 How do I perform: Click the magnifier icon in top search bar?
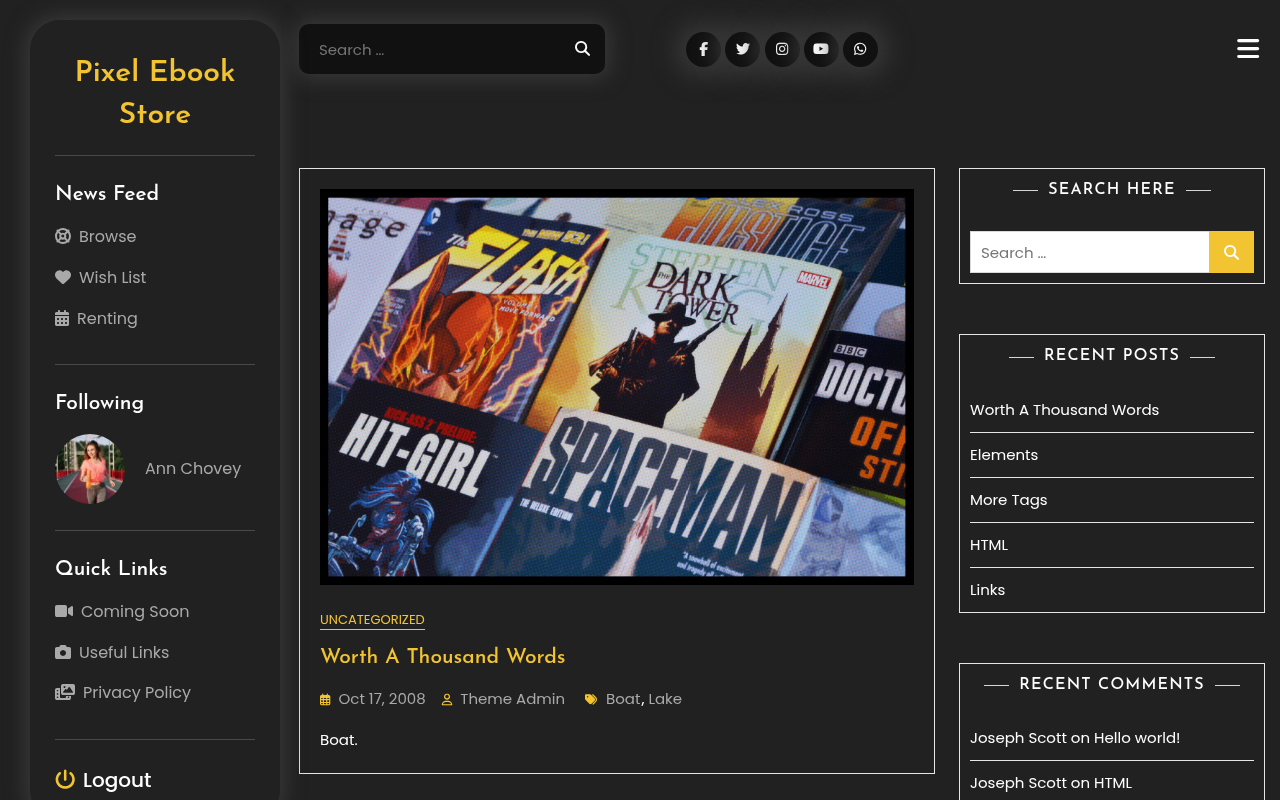pyautogui.click(x=582, y=49)
